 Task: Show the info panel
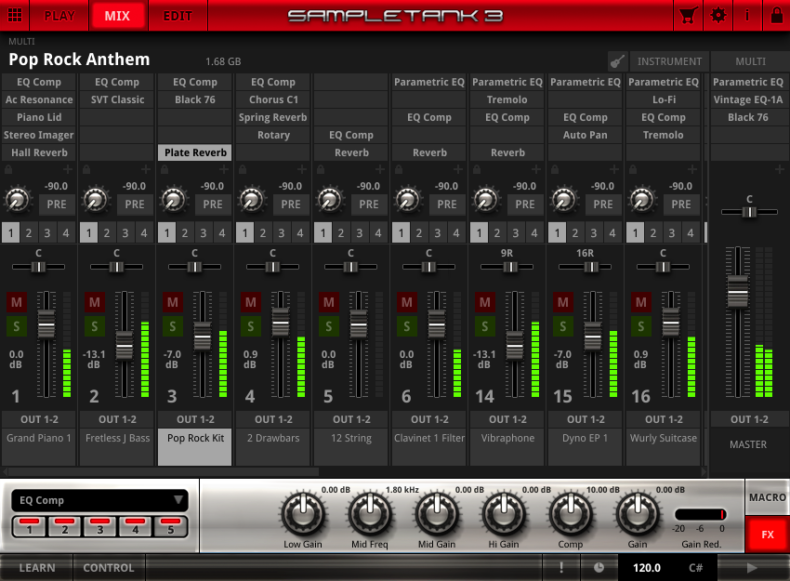pos(747,15)
